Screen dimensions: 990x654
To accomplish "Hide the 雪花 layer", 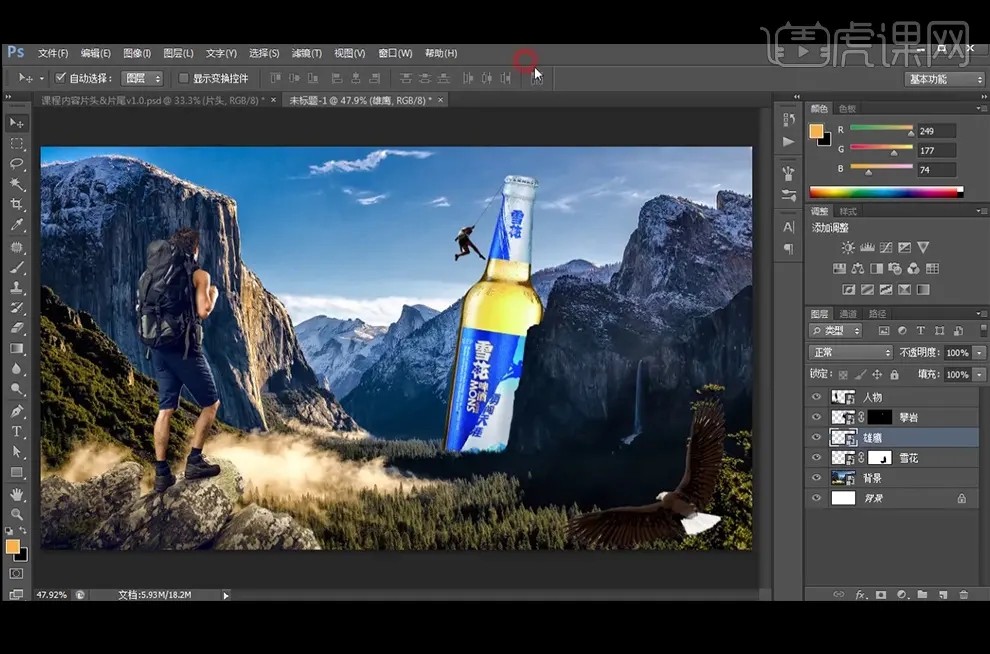I will click(816, 457).
